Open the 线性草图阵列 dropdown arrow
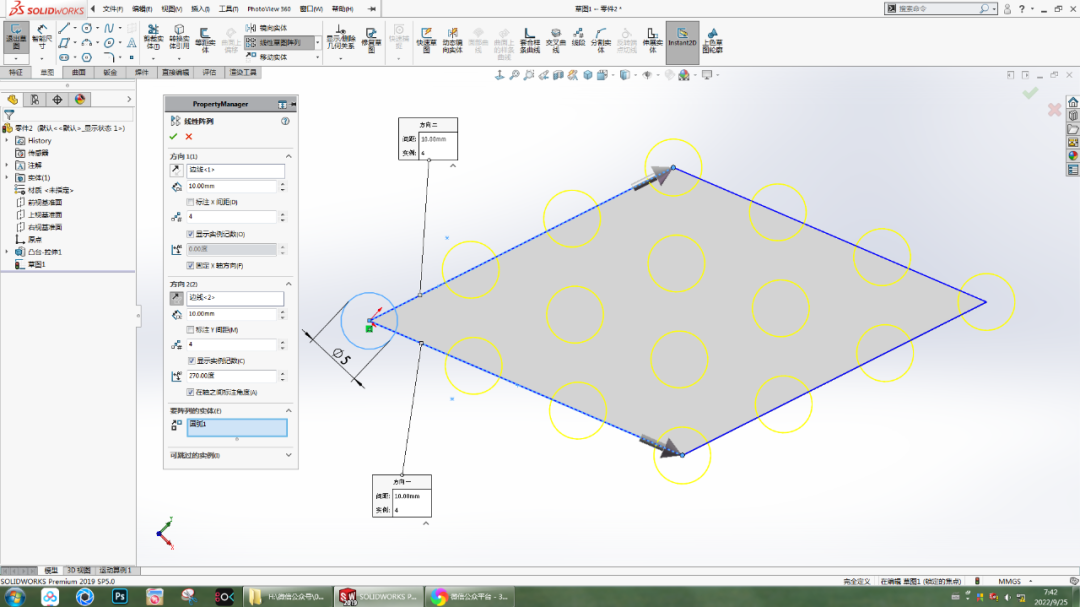The width and height of the screenshot is (1080, 607). tap(318, 43)
